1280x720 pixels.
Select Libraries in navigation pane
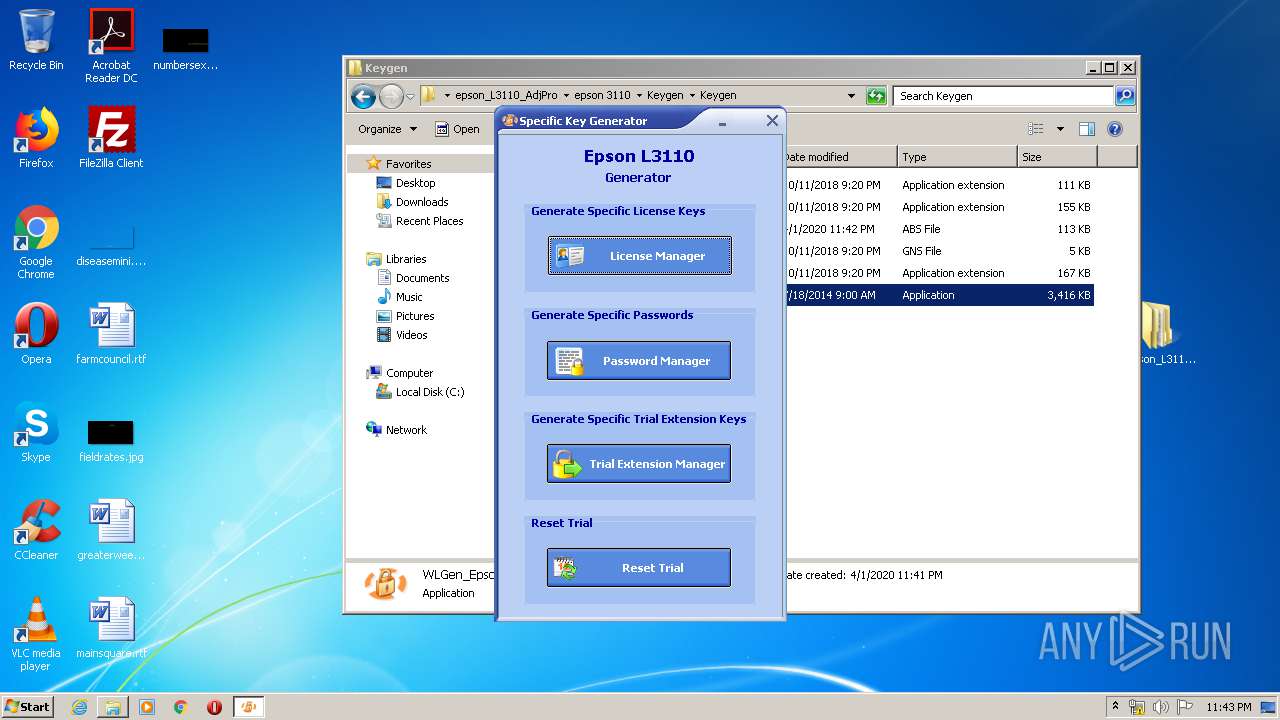pyautogui.click(x=406, y=259)
